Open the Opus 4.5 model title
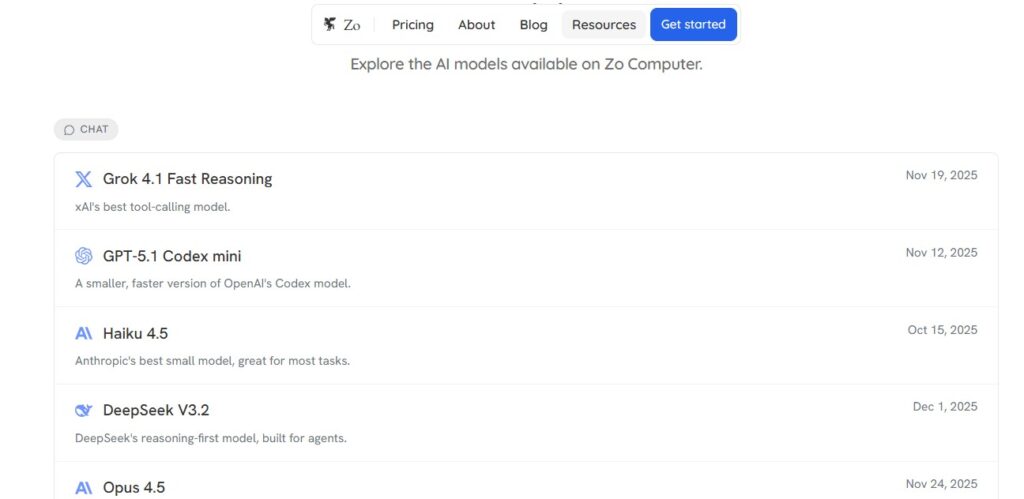This screenshot has height=499, width=1024. (134, 488)
